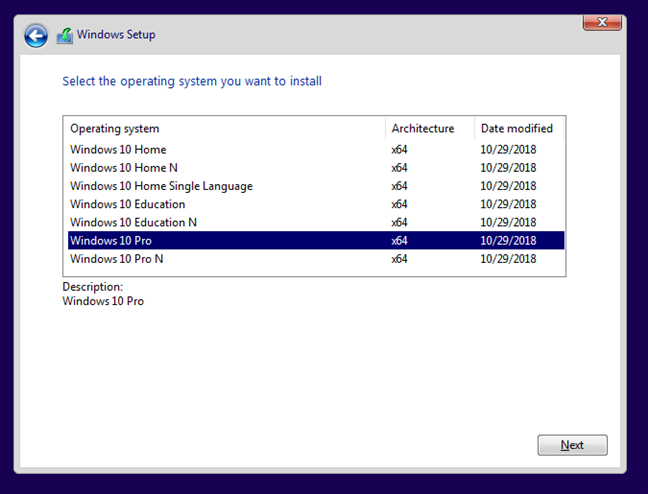Click x64 in the Windows 10 Home row
The width and height of the screenshot is (648, 494).
pos(399,149)
